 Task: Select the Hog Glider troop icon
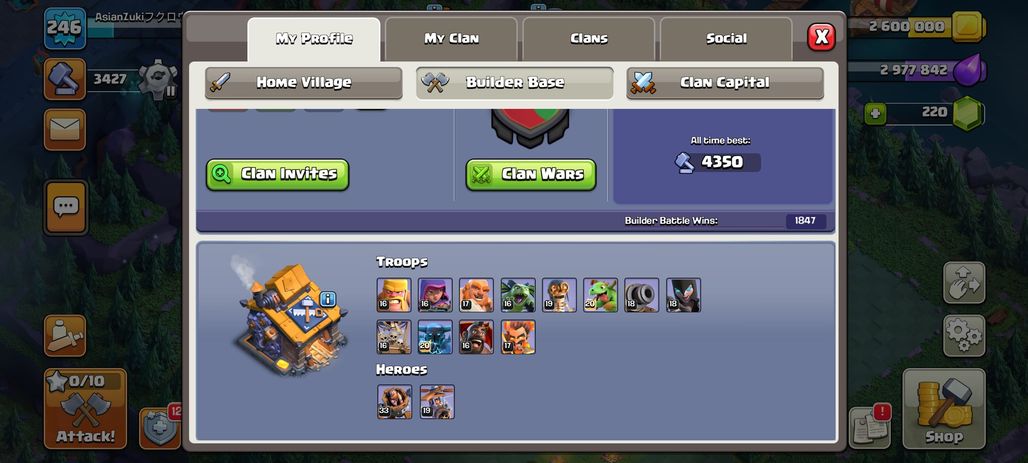click(477, 337)
